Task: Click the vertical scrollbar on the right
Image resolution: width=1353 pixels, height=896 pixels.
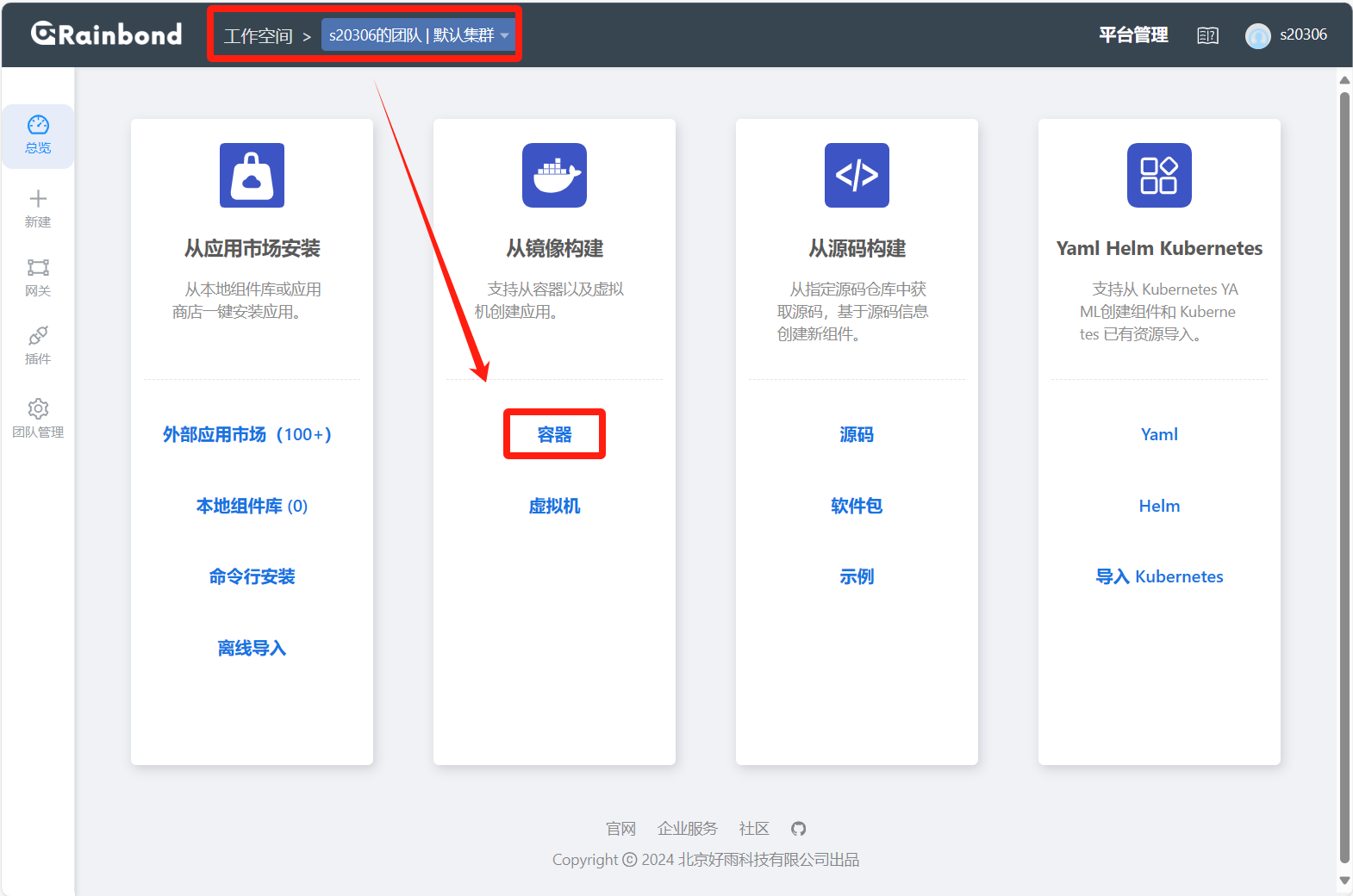Action: (x=1344, y=474)
